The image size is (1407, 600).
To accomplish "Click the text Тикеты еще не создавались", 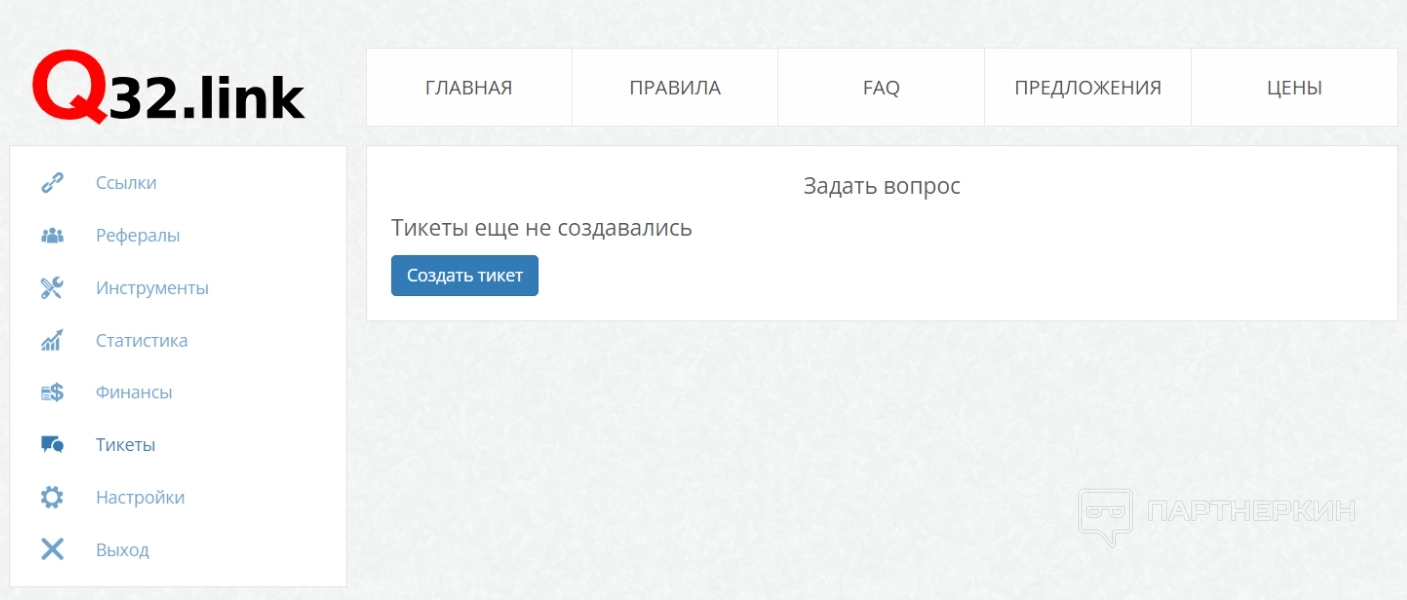I will click(541, 228).
